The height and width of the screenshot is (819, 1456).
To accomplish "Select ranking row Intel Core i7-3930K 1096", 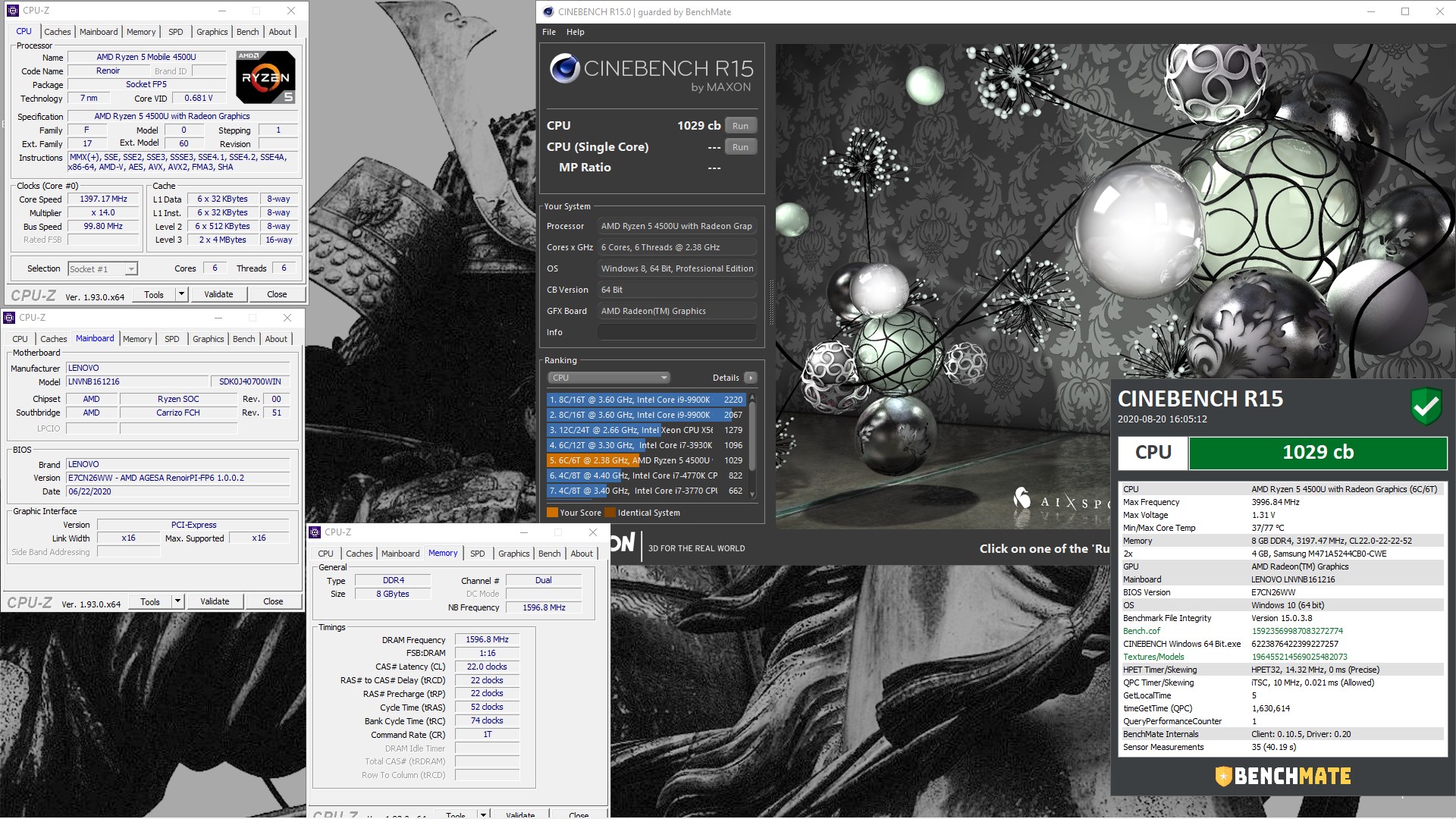I will [645, 445].
